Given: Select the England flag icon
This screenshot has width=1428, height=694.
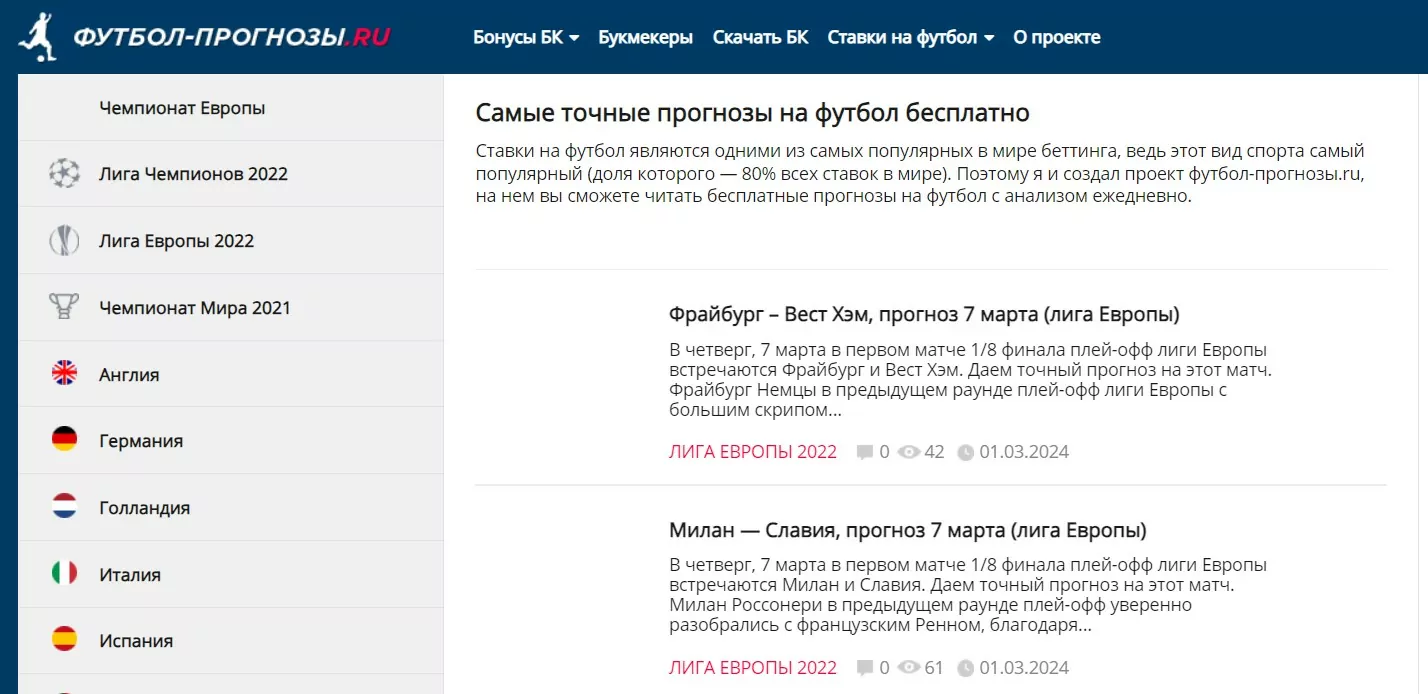Looking at the screenshot, I should (x=64, y=374).
